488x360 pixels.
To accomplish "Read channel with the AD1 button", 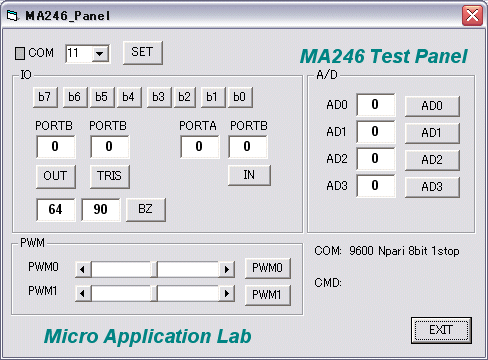I will pos(432,133).
